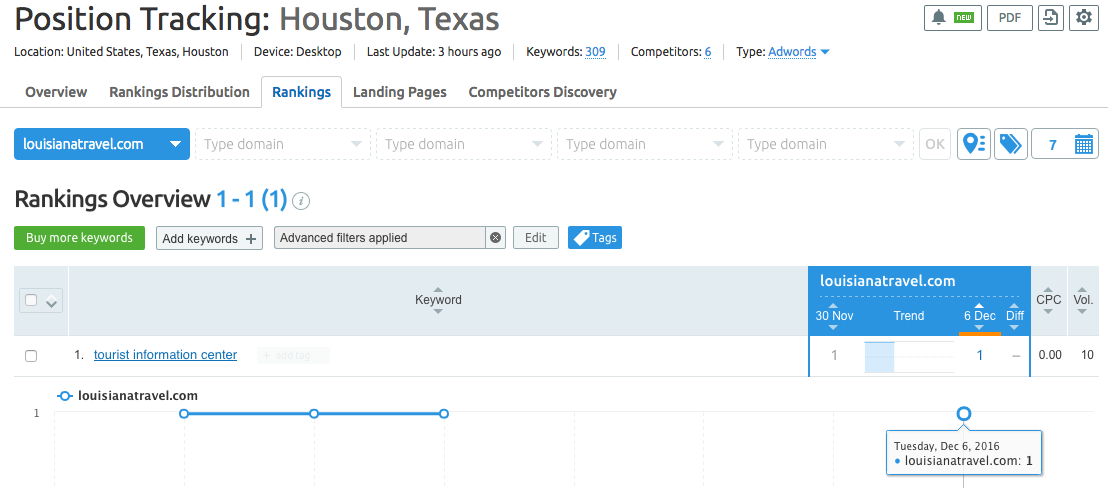Viewport: 1108px width, 488px height.
Task: Open the louisianatravel.com domain dropdown
Action: tap(102, 144)
